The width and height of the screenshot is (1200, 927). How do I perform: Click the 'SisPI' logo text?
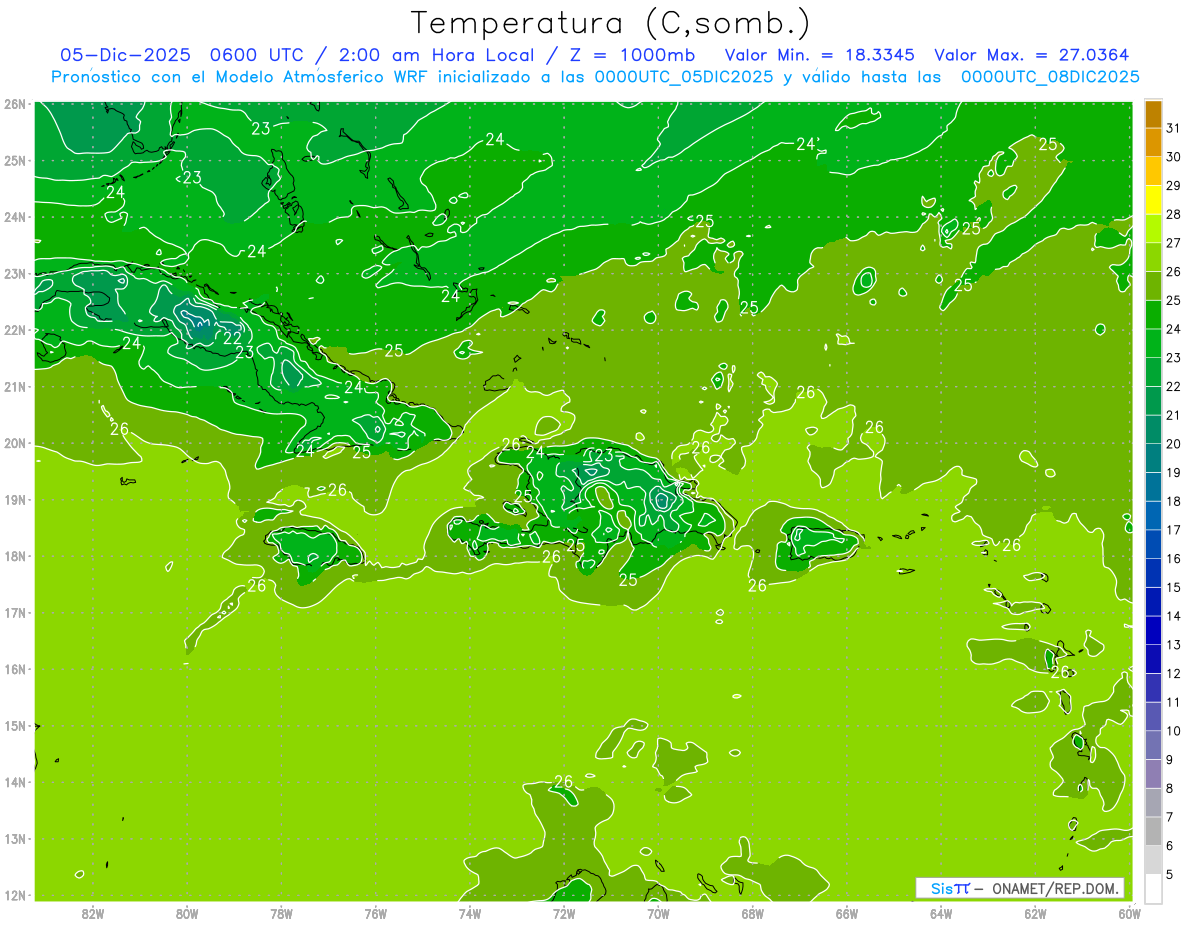950,888
